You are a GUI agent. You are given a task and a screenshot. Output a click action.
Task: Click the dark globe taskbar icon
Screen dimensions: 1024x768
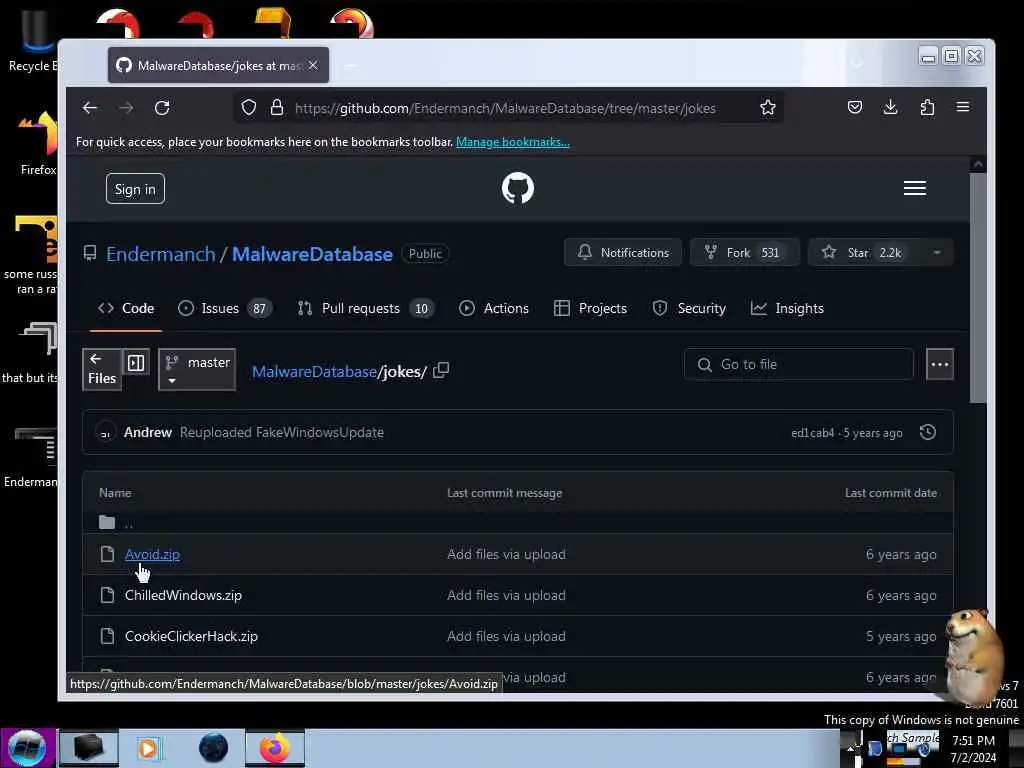(x=214, y=748)
